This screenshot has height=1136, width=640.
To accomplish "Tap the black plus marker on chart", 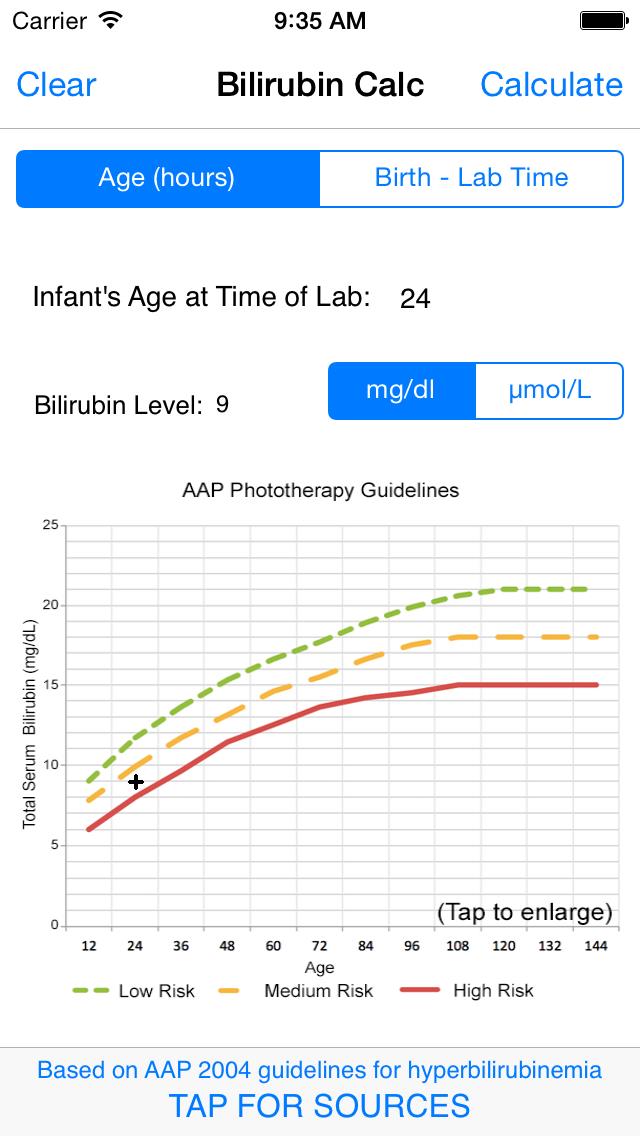I will click(x=136, y=782).
